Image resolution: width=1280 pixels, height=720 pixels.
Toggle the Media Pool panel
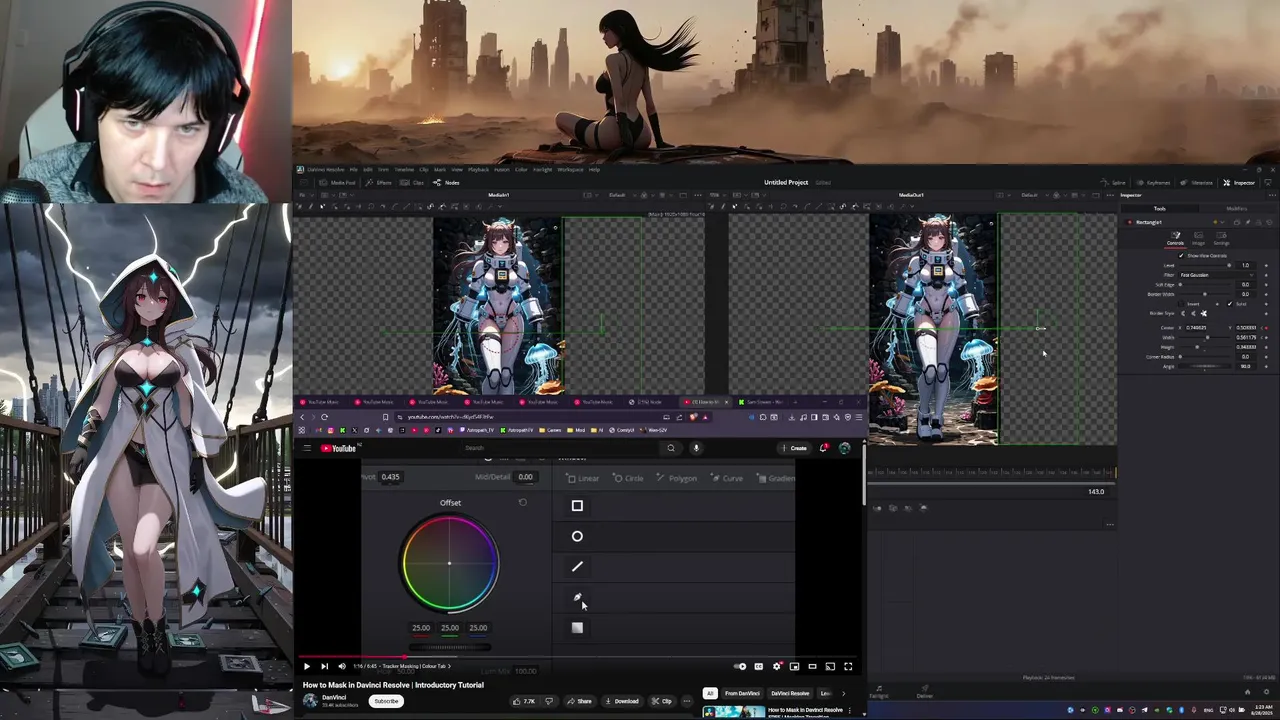click(337, 183)
